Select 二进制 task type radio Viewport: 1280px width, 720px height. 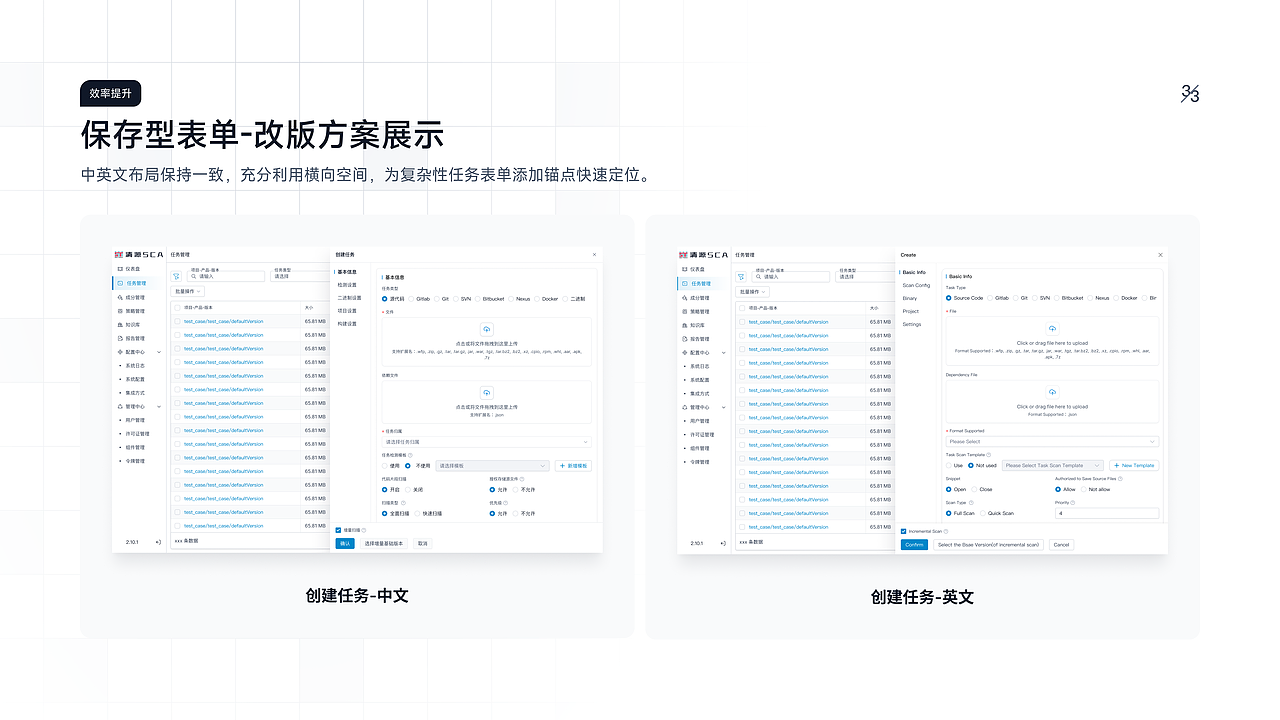pyautogui.click(x=564, y=299)
